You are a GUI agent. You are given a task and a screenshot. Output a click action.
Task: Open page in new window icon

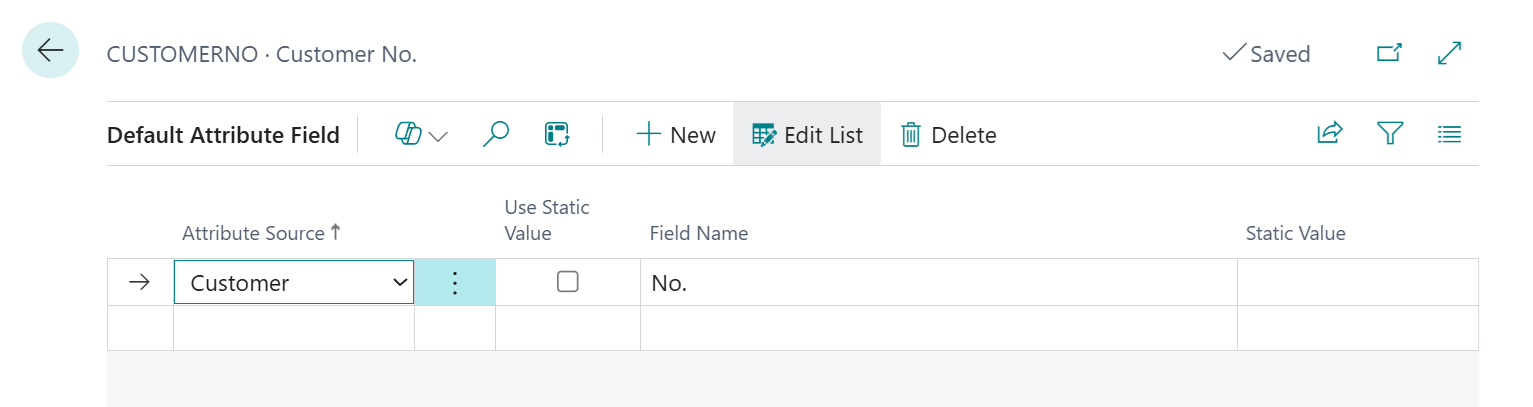point(1389,53)
